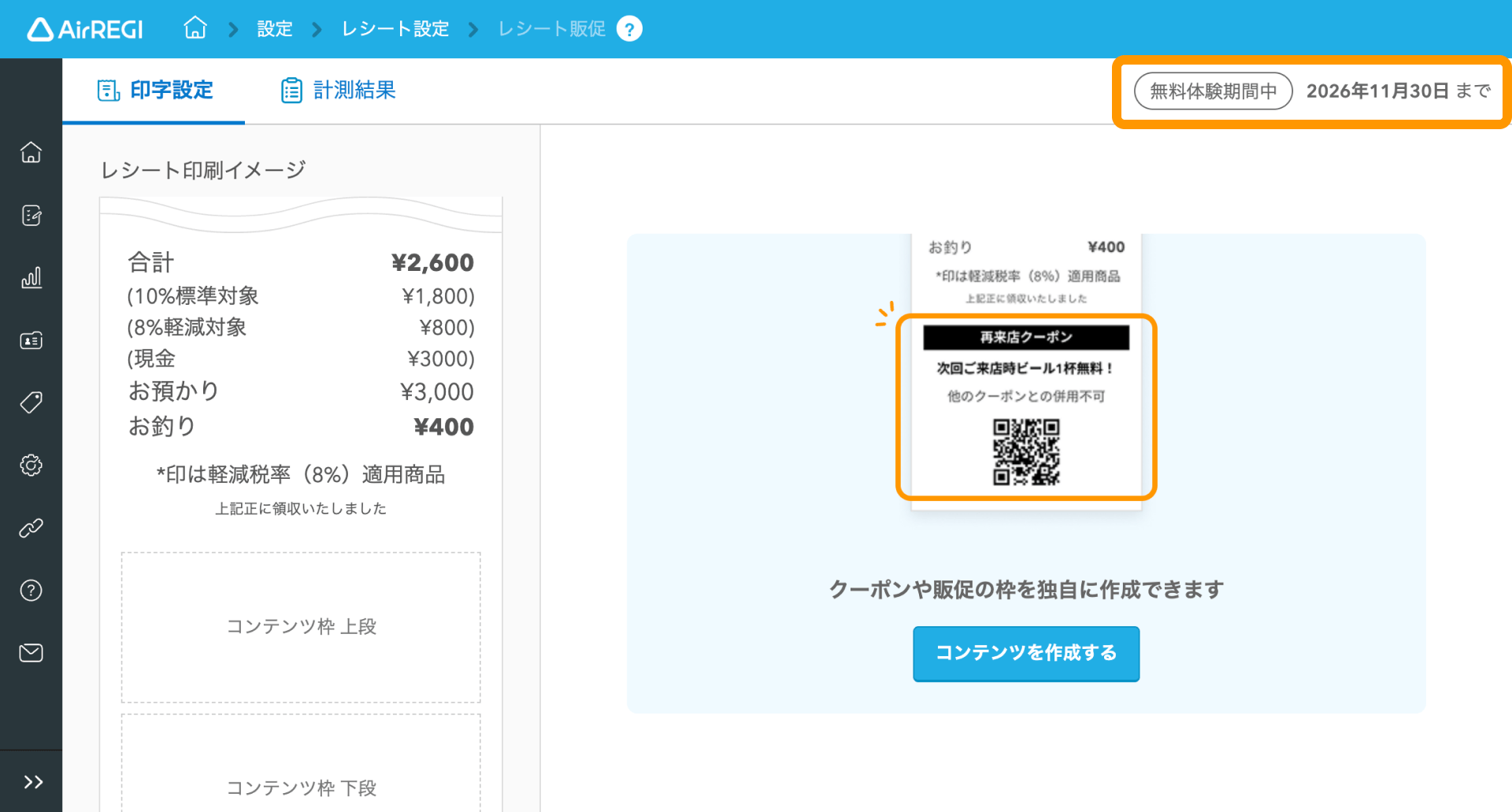Open the sidebar home icon
Screen dimensions: 1512x812
pos(31,152)
